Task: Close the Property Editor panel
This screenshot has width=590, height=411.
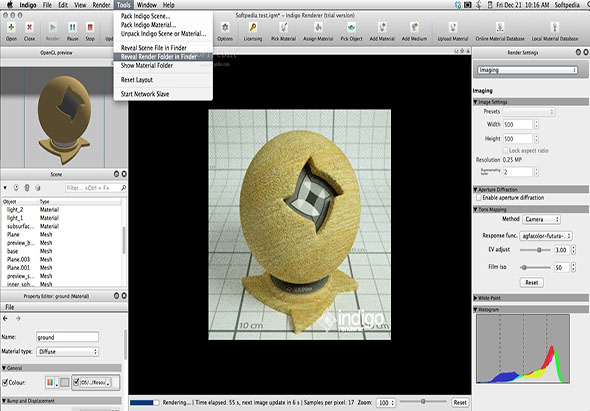Action: coord(124,296)
